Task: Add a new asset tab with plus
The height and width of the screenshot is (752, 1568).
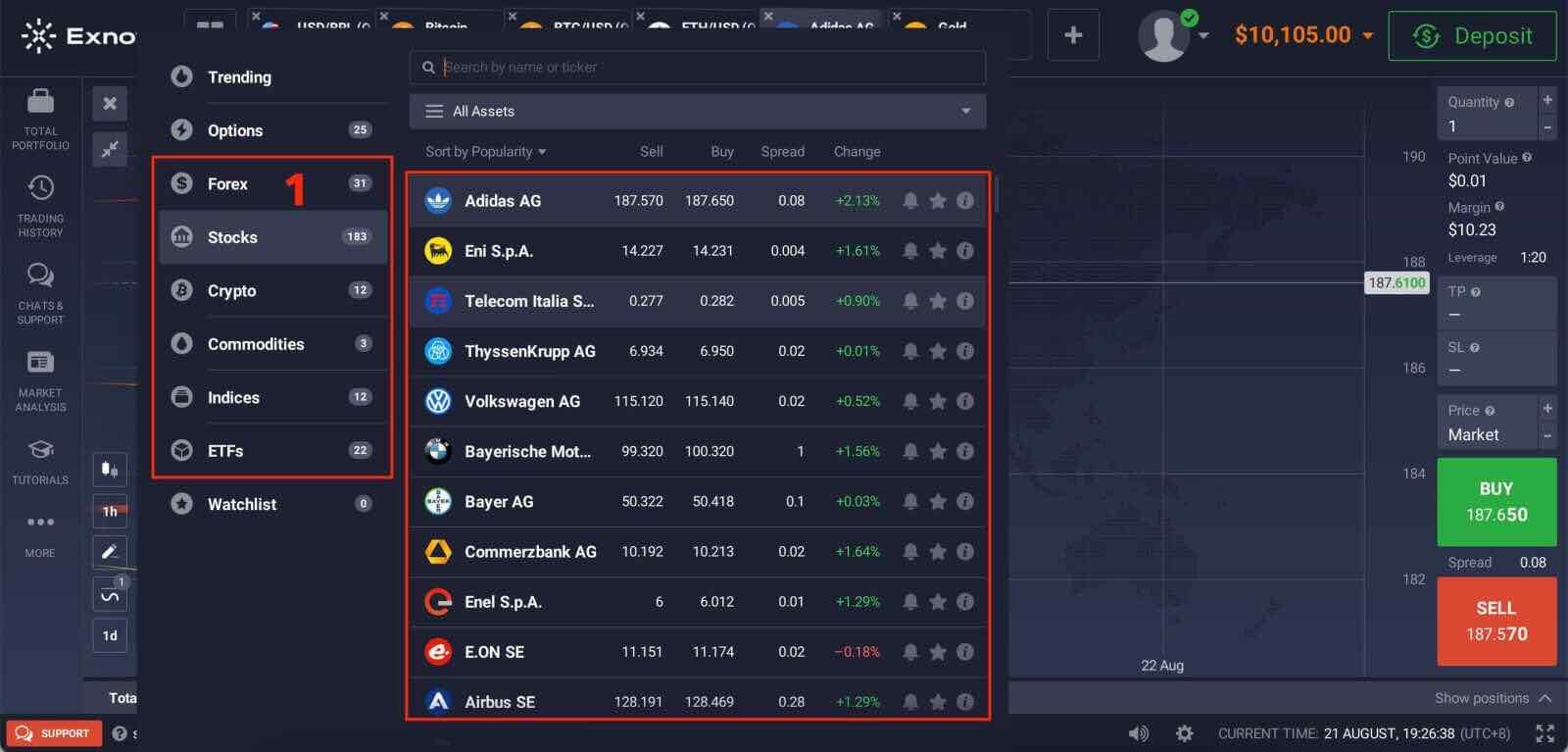Action: pos(1073,35)
